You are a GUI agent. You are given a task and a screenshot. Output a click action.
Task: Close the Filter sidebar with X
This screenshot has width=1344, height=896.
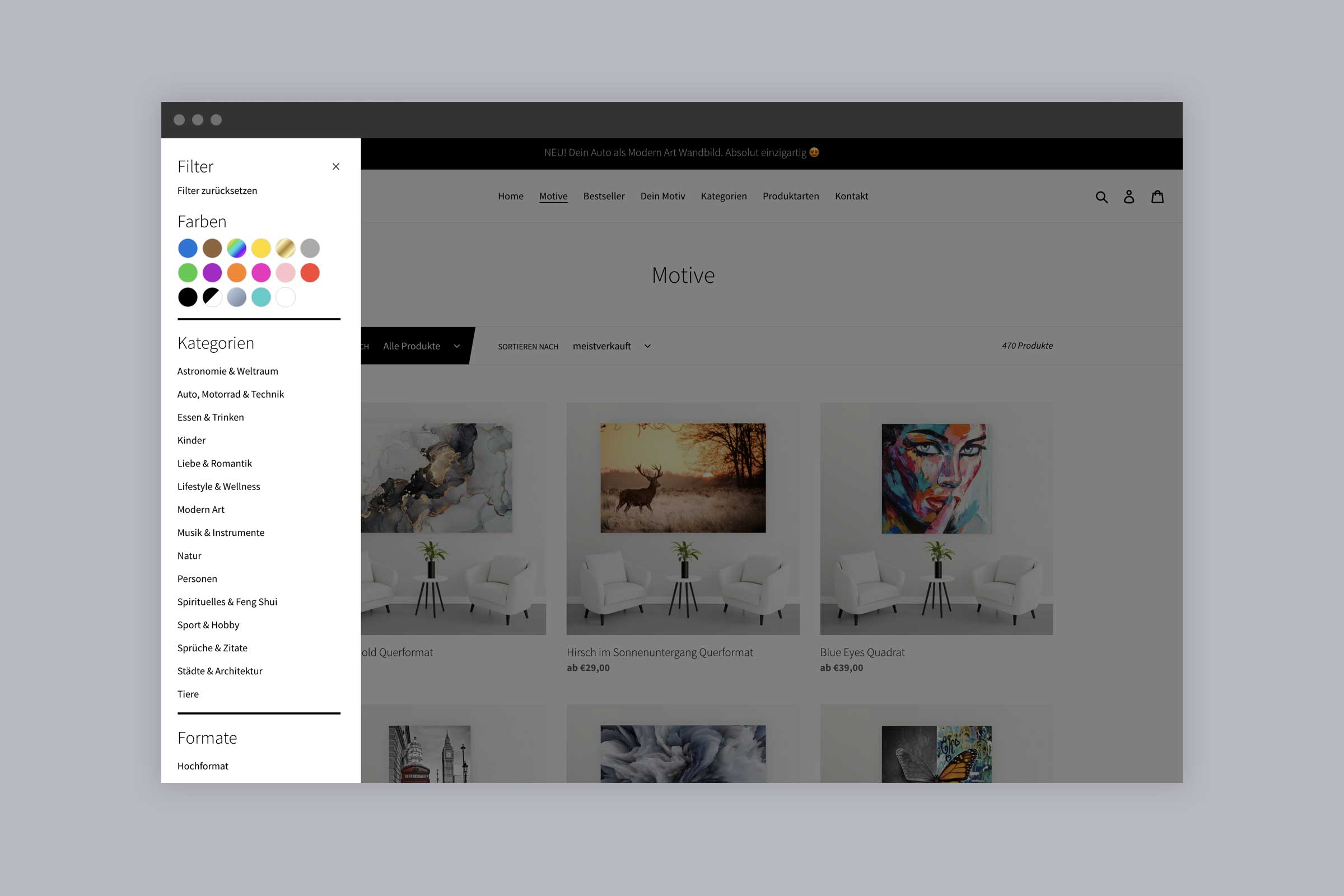pos(336,166)
